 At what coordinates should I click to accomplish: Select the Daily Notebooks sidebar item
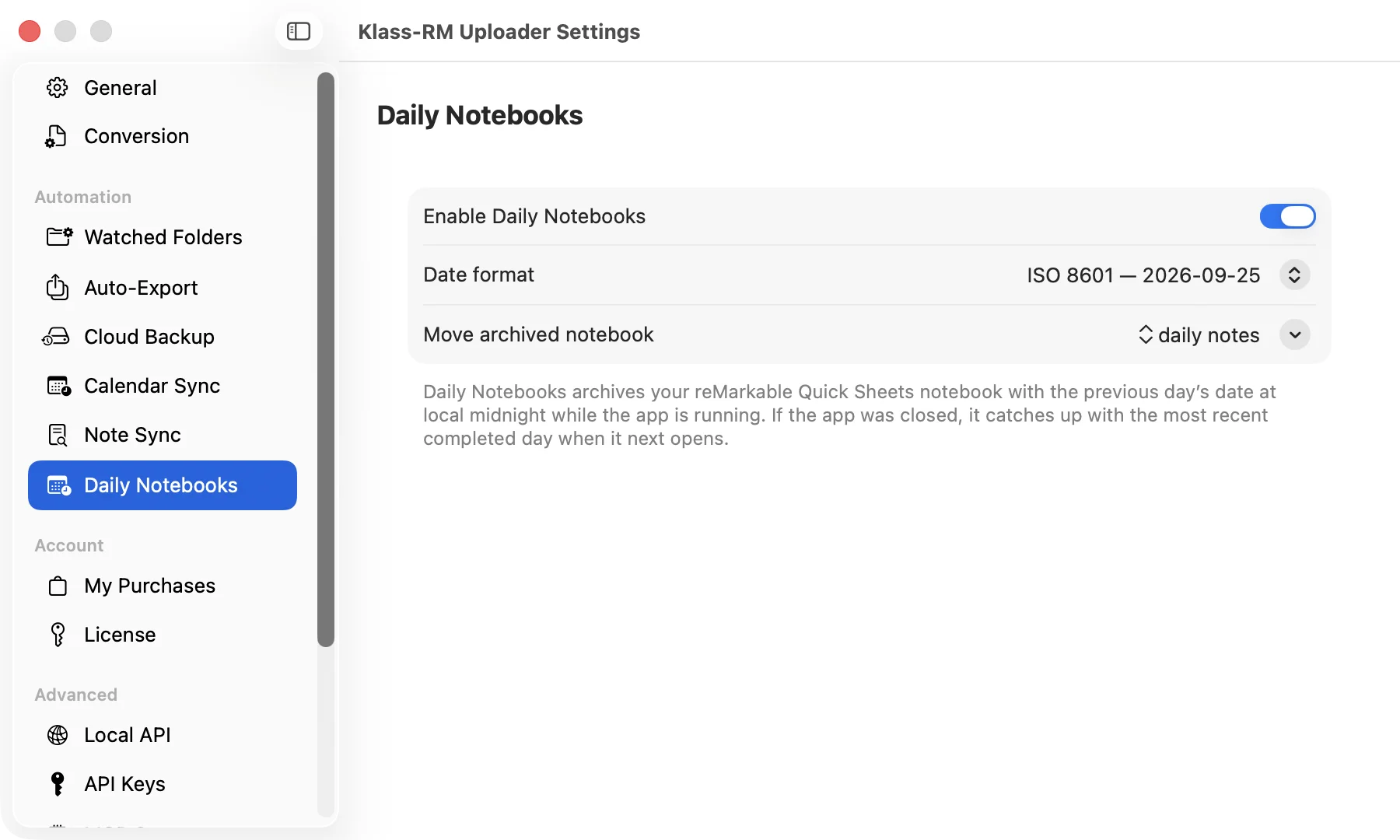coord(163,485)
